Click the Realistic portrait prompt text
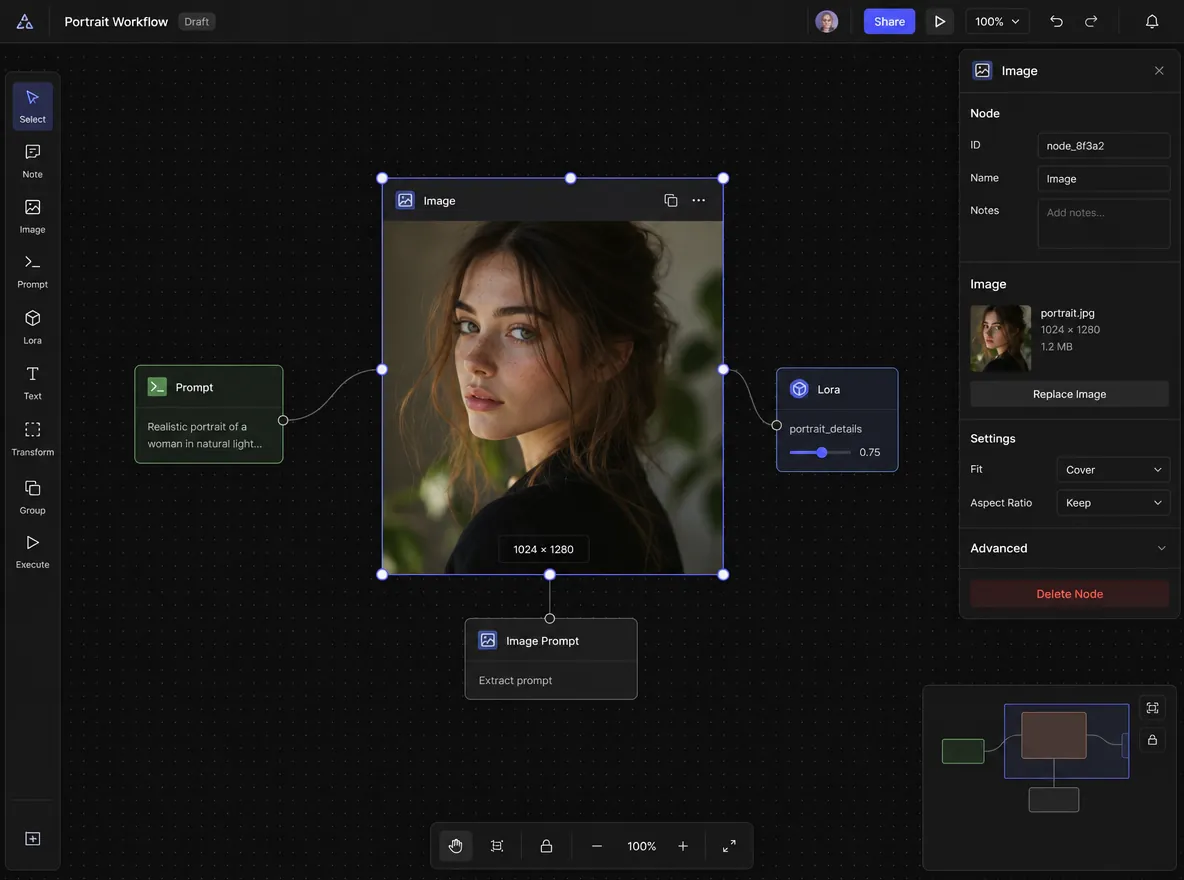1184x880 pixels. click(x=205, y=435)
